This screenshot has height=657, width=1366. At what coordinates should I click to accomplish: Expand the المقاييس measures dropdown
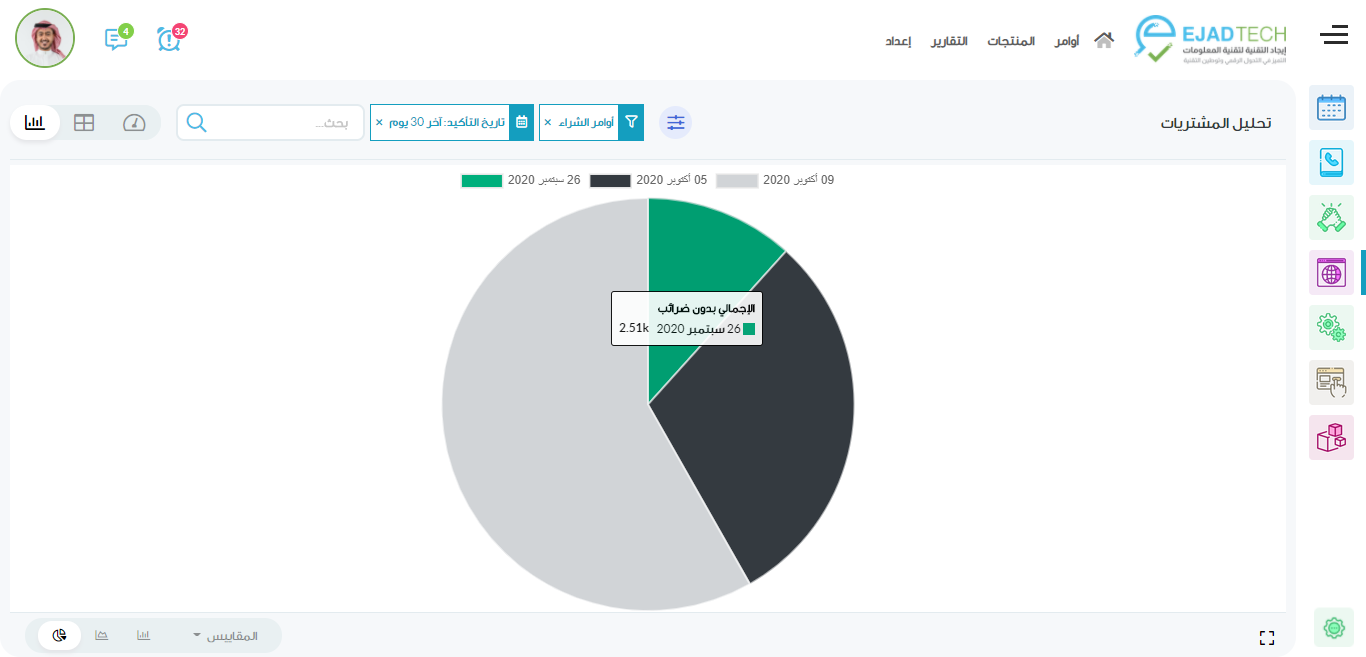pos(225,636)
